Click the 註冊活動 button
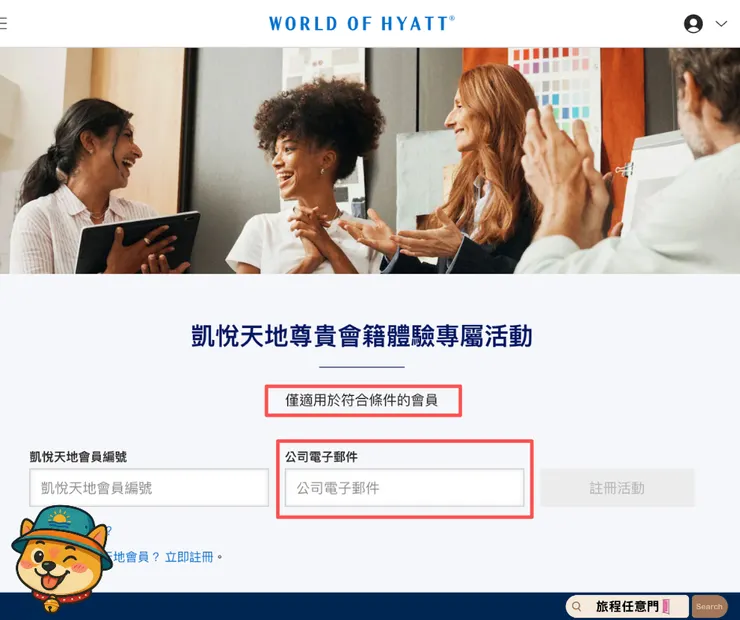This screenshot has width=740, height=620. (x=617, y=487)
